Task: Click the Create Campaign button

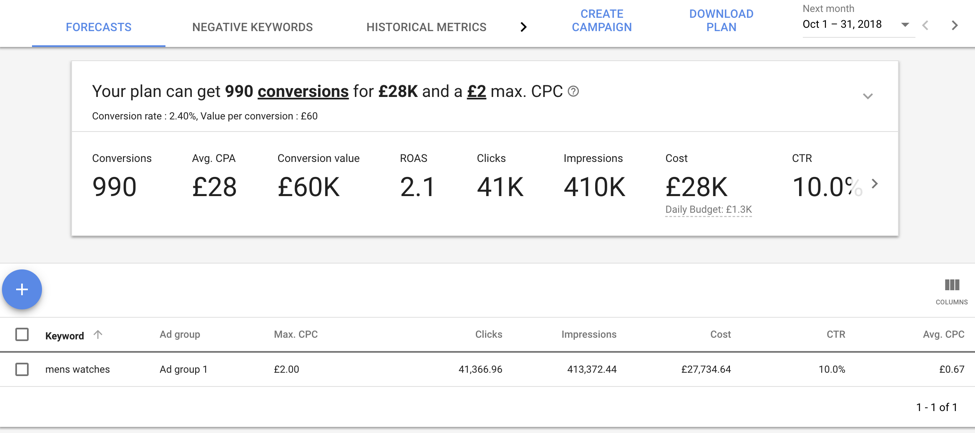Action: 601,21
